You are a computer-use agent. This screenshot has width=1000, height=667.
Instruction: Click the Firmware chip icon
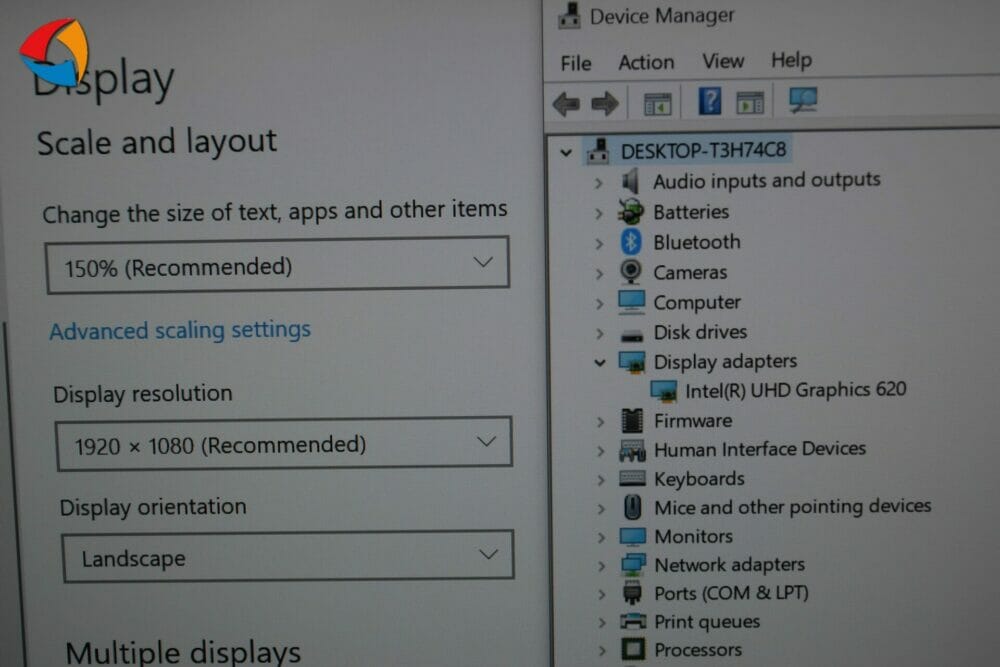coord(632,420)
